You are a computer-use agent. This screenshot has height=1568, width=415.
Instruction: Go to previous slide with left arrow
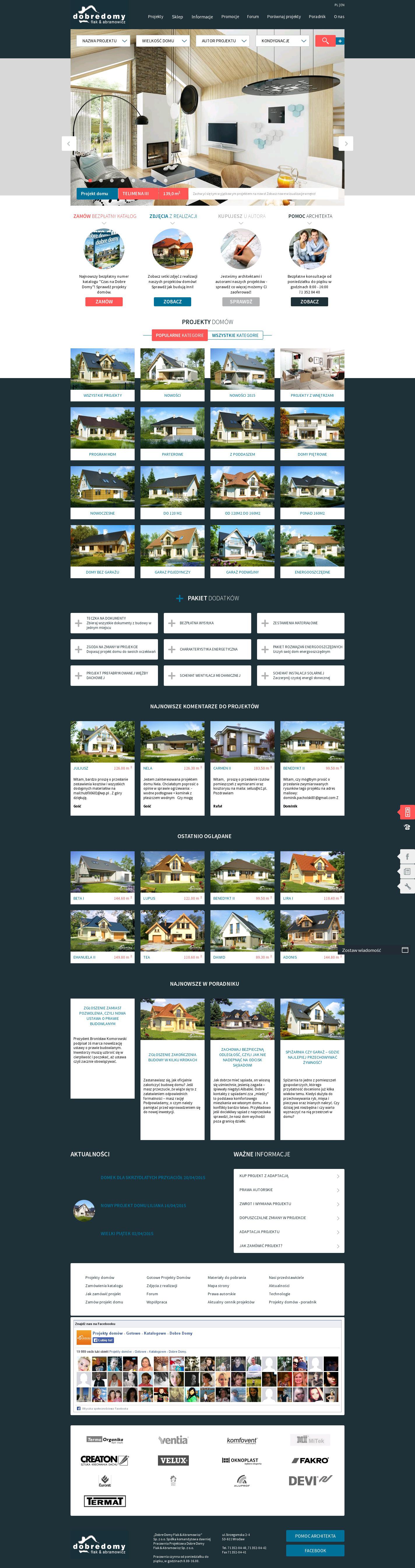coord(69,143)
